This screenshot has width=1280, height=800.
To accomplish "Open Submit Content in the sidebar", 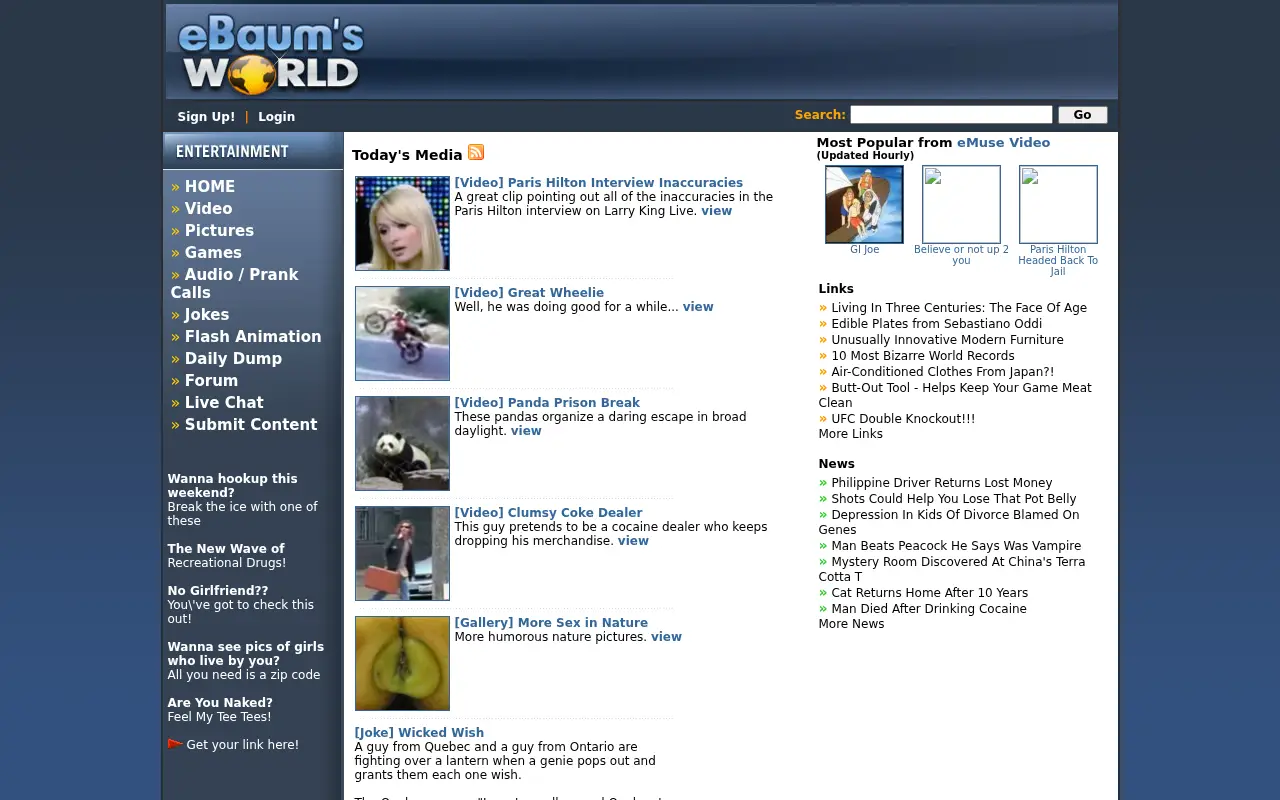I will [251, 425].
